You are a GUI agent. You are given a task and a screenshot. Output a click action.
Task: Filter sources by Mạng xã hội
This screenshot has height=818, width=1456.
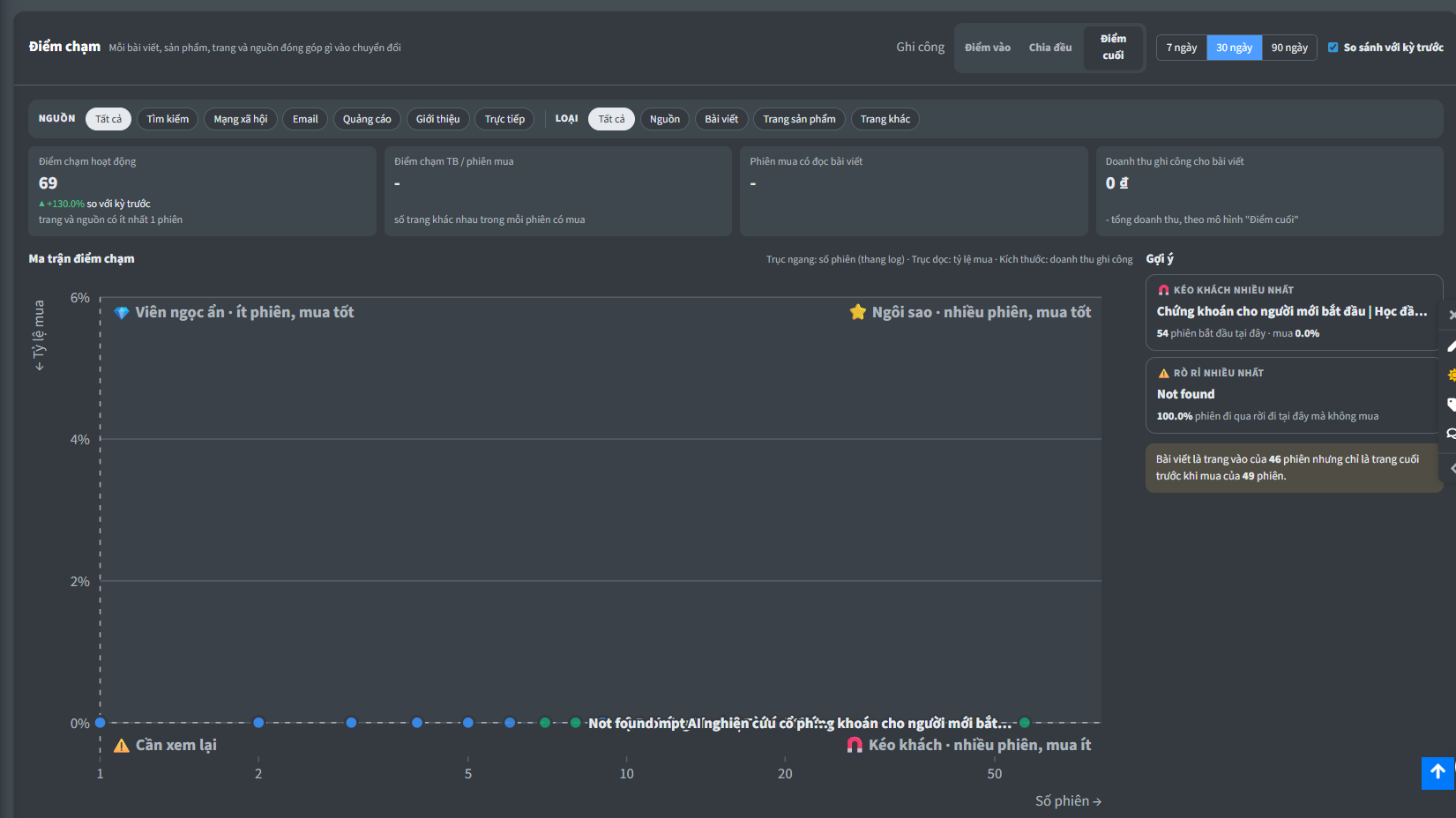tap(241, 119)
